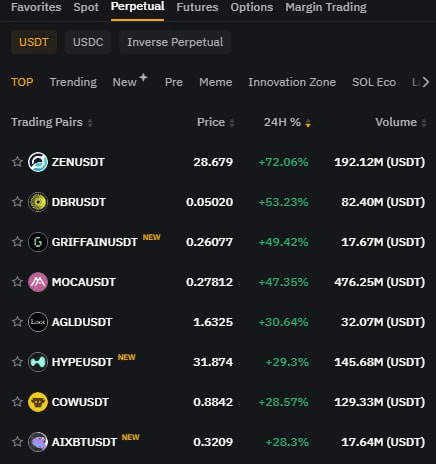Switch to the Spot tab

[86, 7]
